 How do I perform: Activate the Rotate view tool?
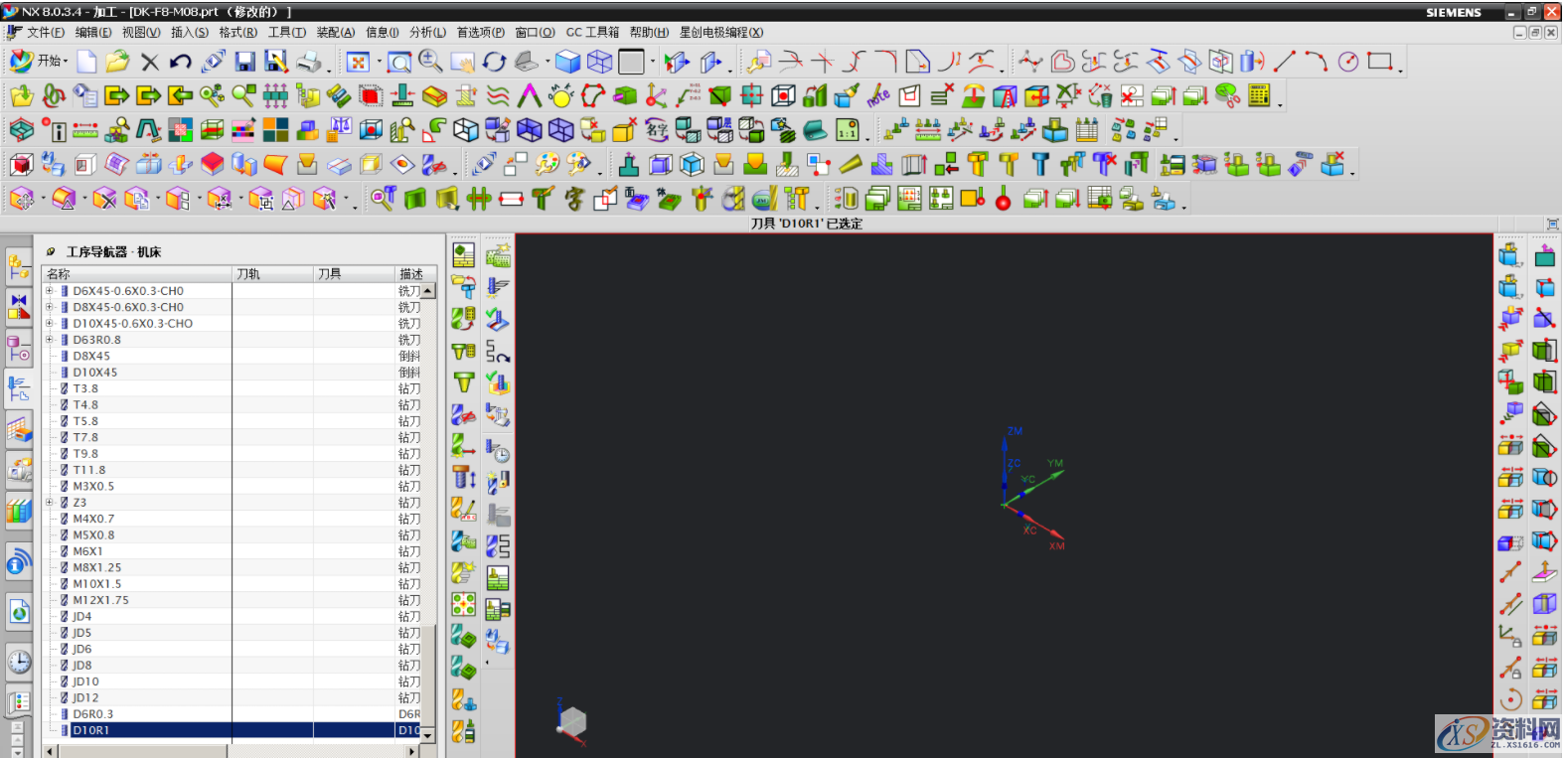click(x=494, y=62)
